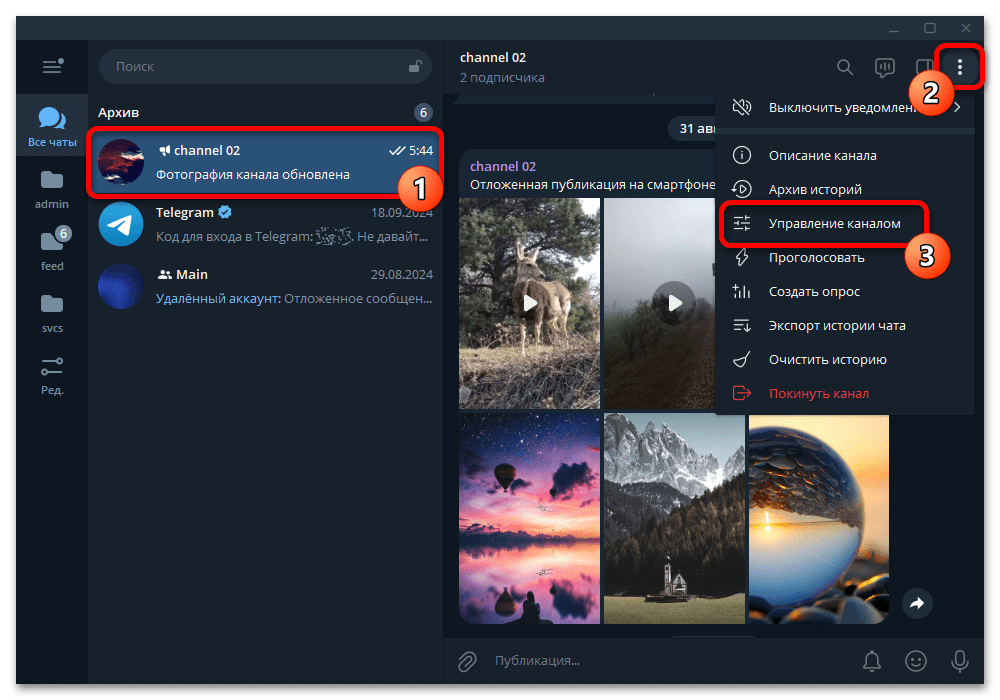
Task: Click the channel 02 post author name
Action: point(503,166)
